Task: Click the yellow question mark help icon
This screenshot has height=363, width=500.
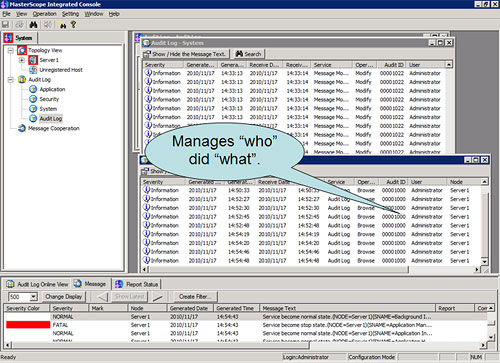Action: click(x=73, y=24)
